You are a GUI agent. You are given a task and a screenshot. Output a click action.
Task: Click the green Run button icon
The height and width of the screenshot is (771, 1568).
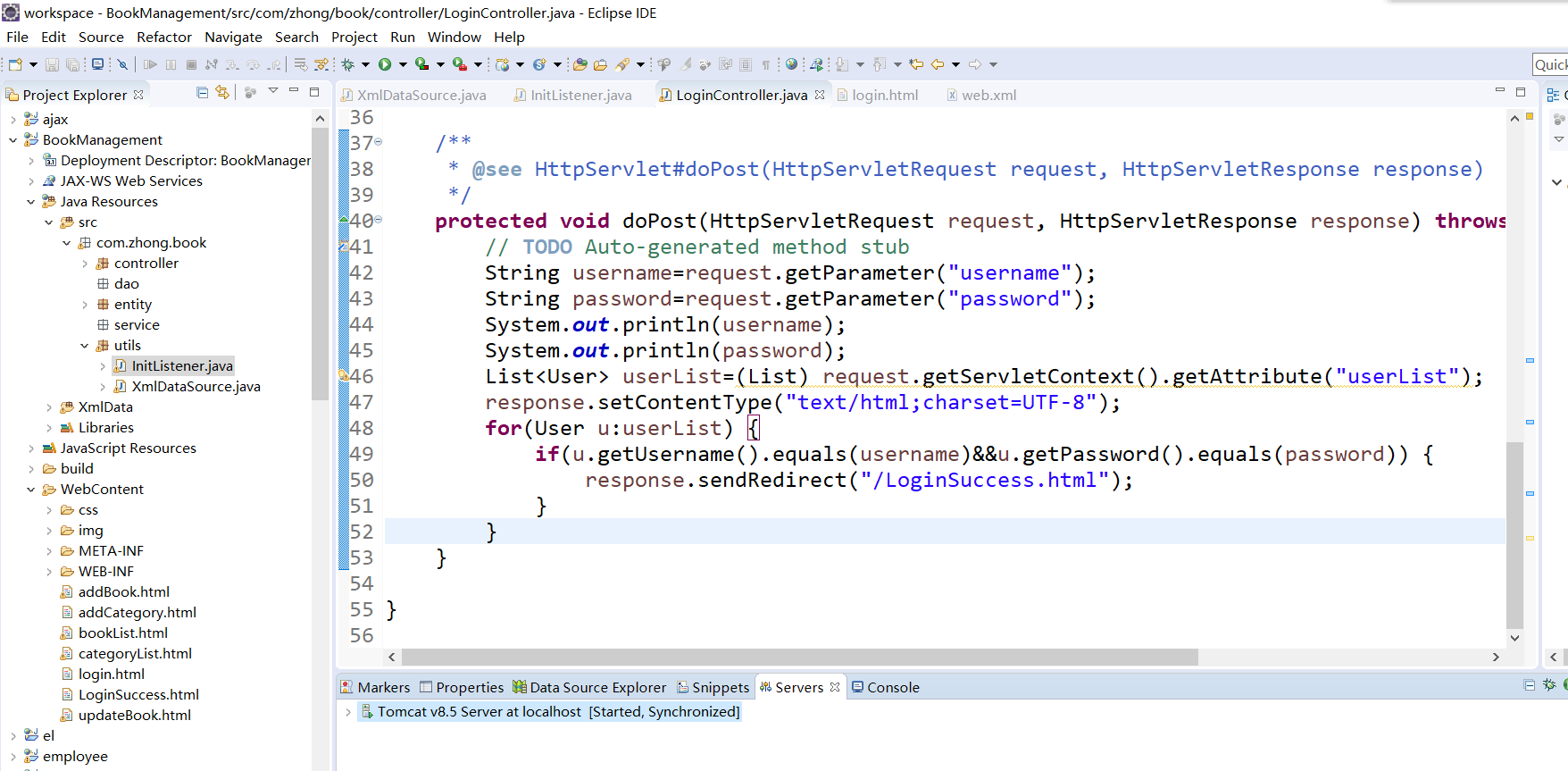click(x=385, y=64)
